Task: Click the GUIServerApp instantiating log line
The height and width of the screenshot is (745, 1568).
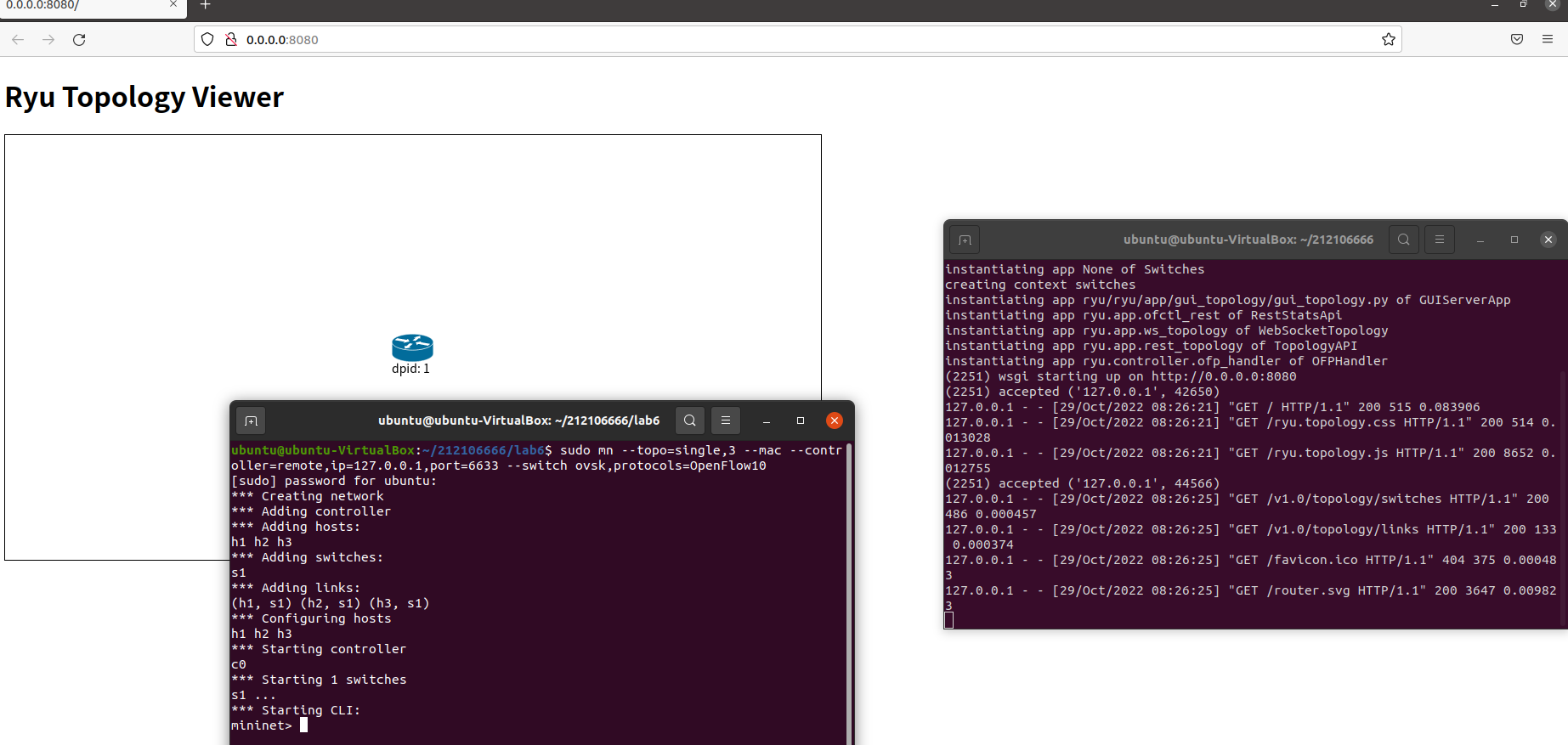Action: pos(1228,300)
